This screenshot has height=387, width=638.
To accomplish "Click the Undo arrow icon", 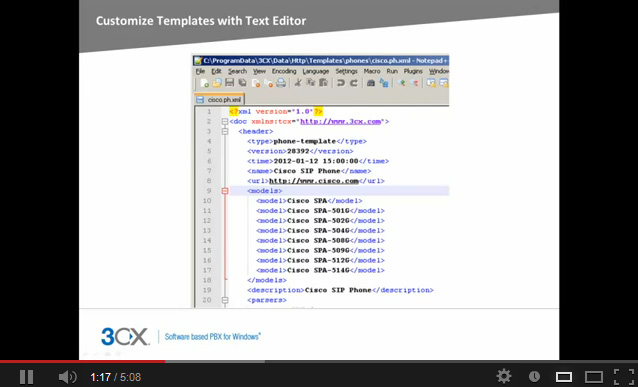I will click(x=341, y=83).
